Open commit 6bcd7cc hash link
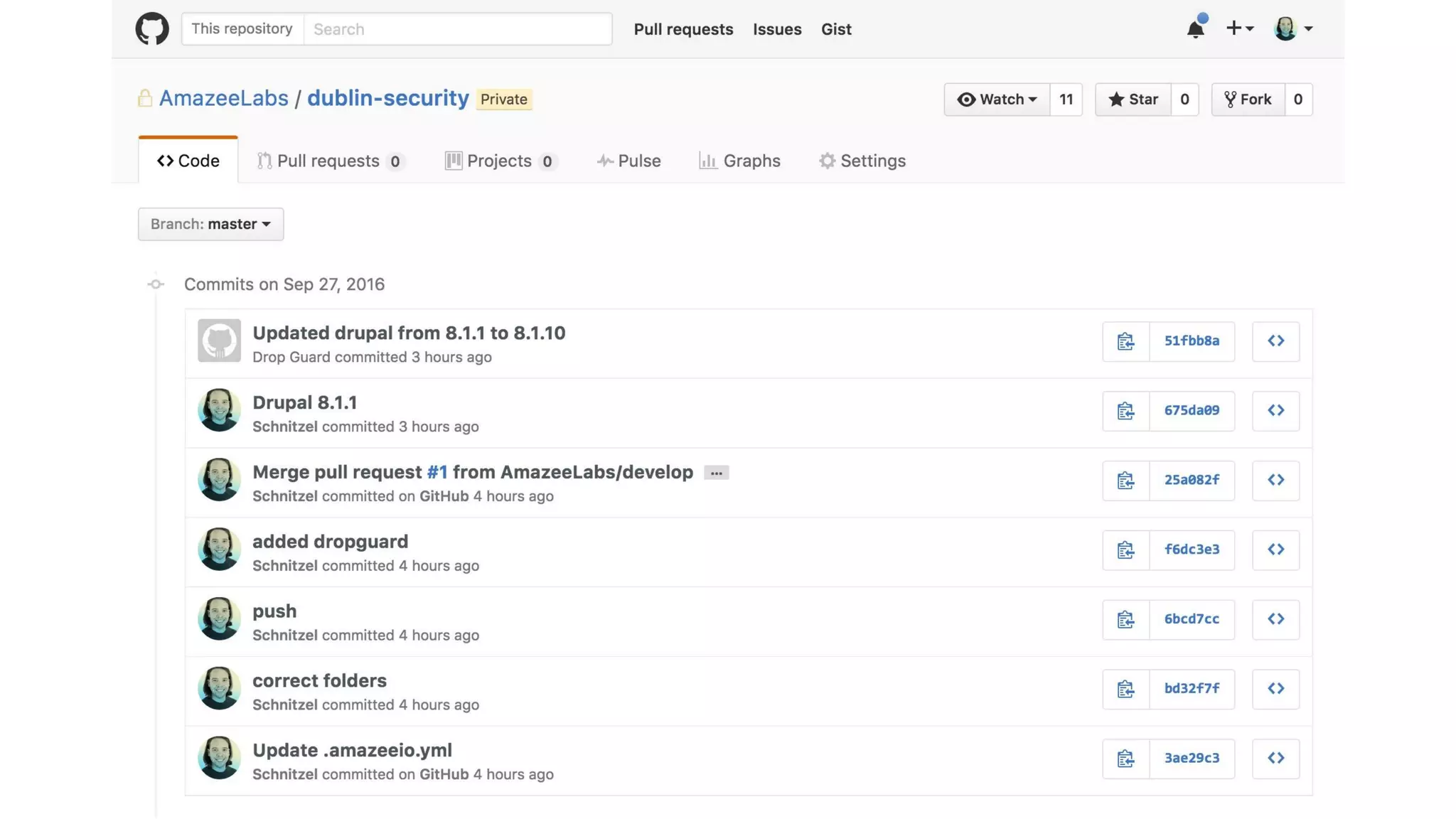Image resolution: width=1456 pixels, height=819 pixels. (1192, 619)
